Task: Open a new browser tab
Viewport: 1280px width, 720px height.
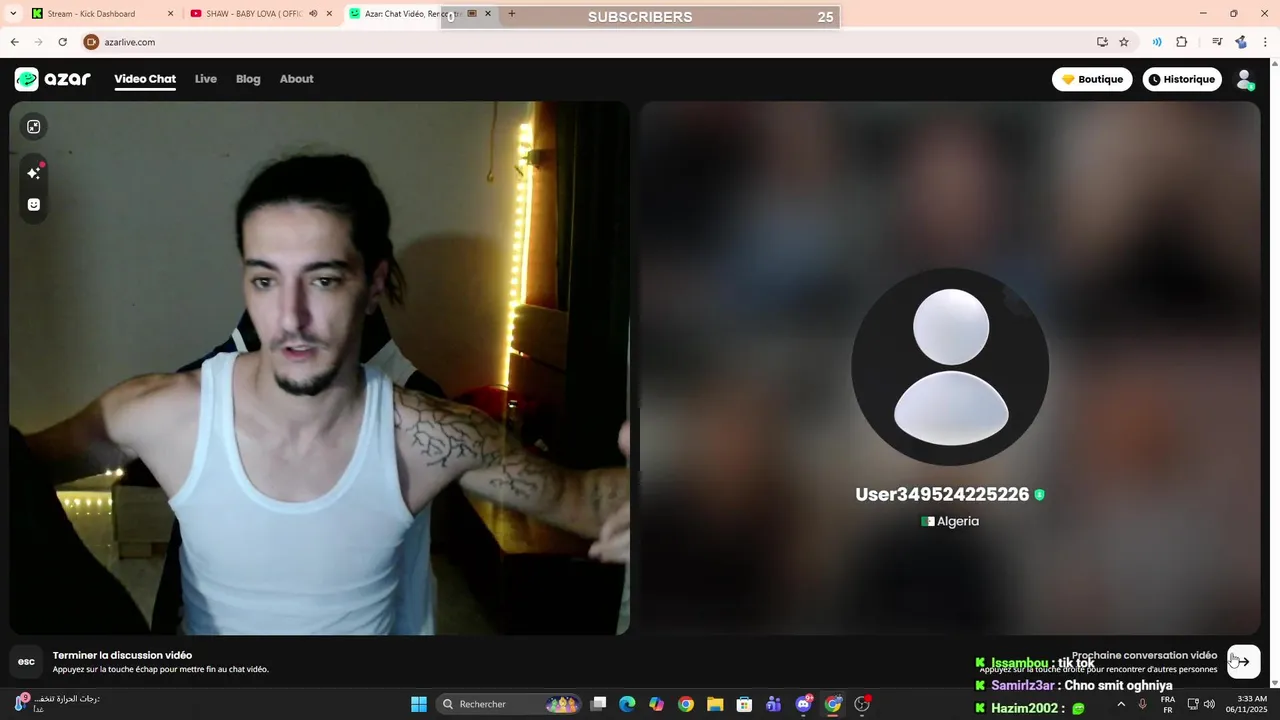Action: [x=512, y=14]
